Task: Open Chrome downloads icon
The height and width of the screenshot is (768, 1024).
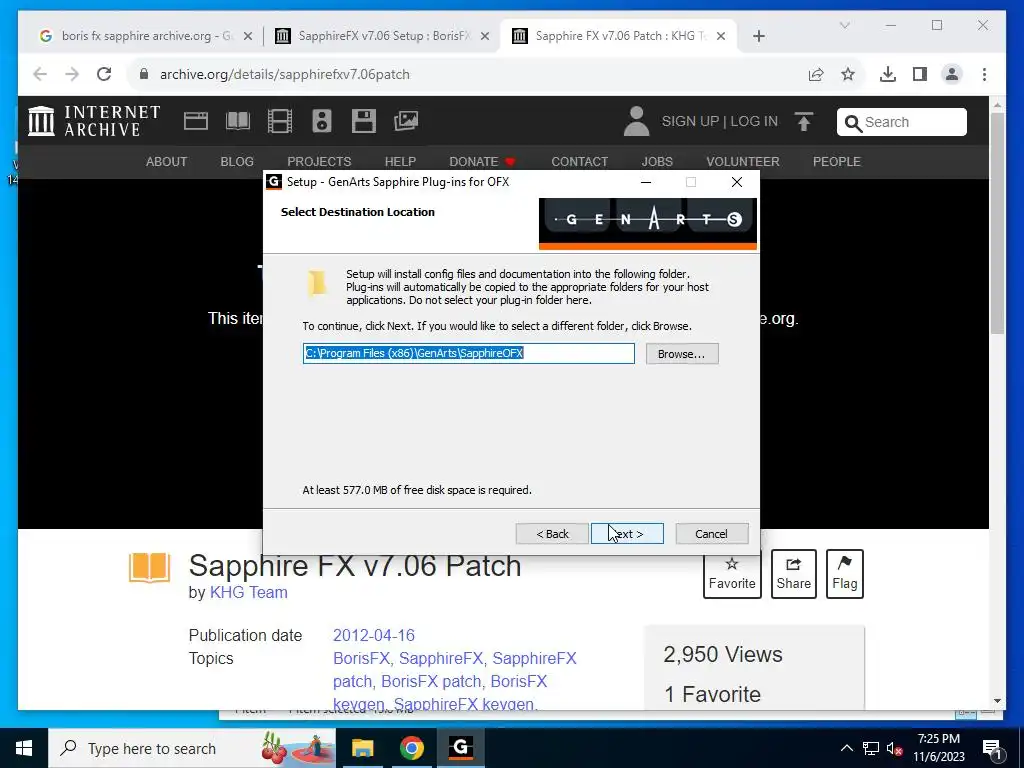Action: [888, 74]
